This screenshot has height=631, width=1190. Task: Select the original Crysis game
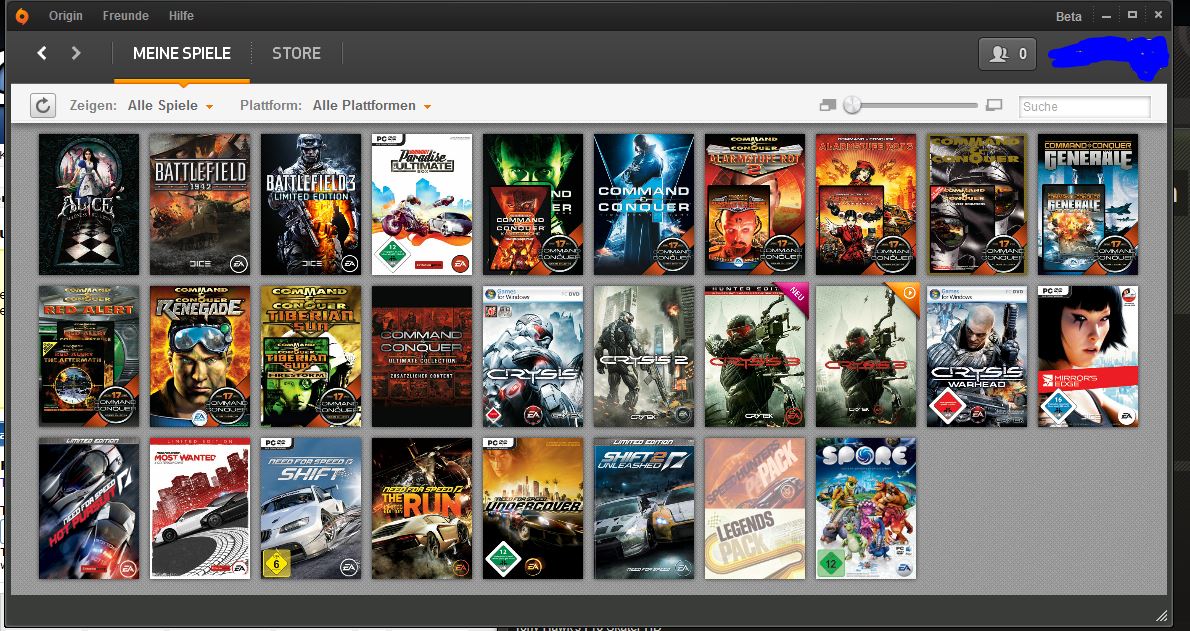[x=533, y=356]
